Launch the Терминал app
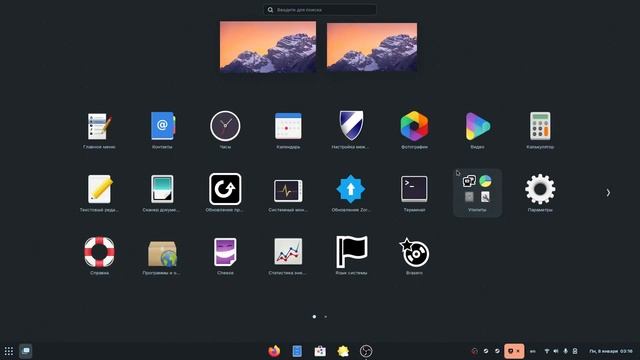The height and width of the screenshot is (360, 640). point(414,189)
